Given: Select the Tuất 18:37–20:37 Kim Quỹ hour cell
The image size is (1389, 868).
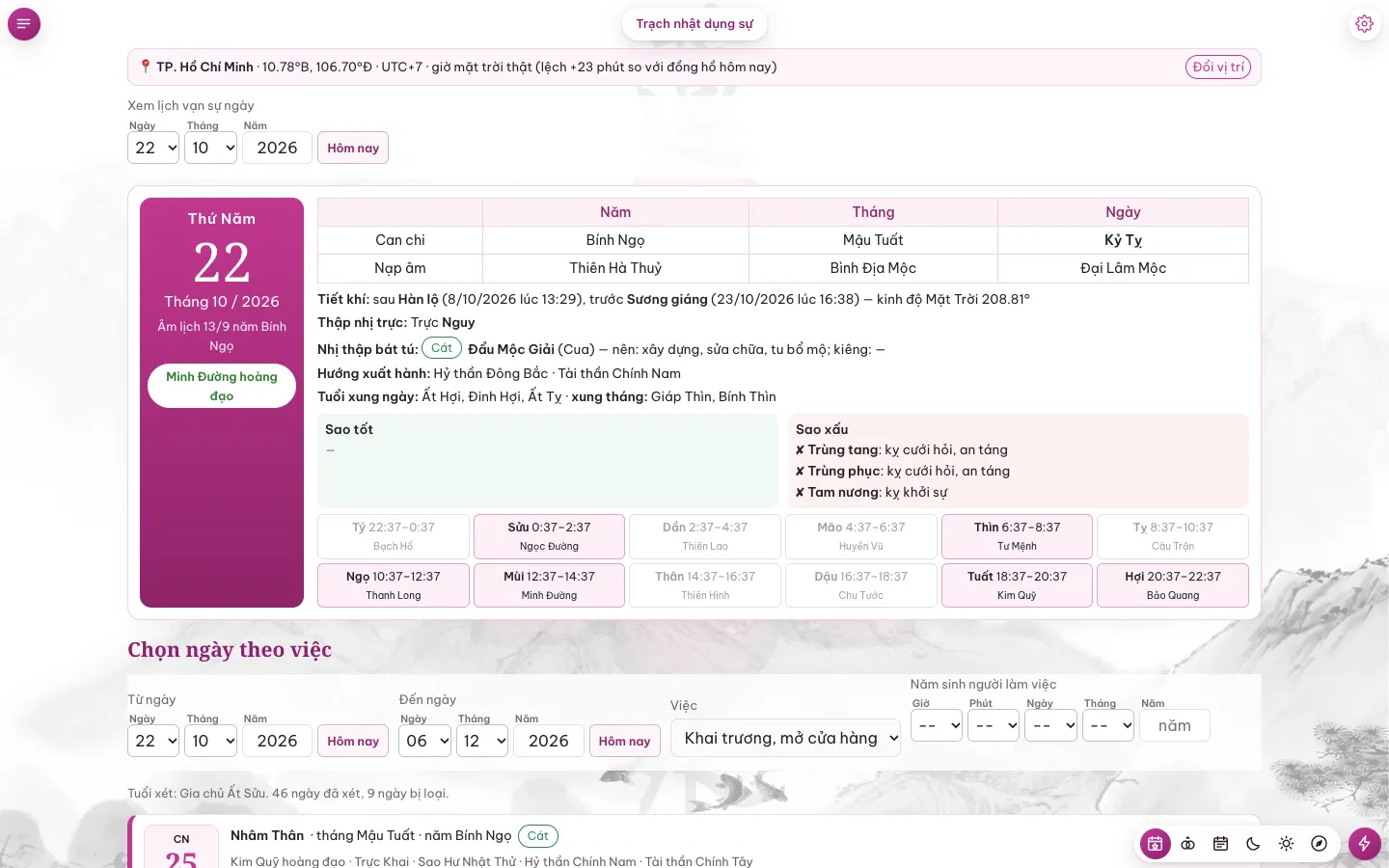Looking at the screenshot, I should coord(1017,585).
